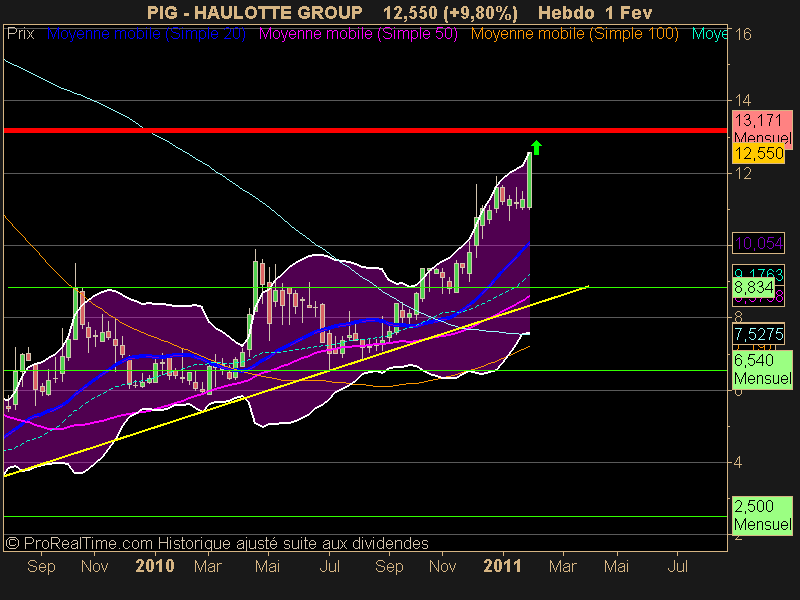Select the Prix legend entry
This screenshot has height=600, width=800.
20,34
